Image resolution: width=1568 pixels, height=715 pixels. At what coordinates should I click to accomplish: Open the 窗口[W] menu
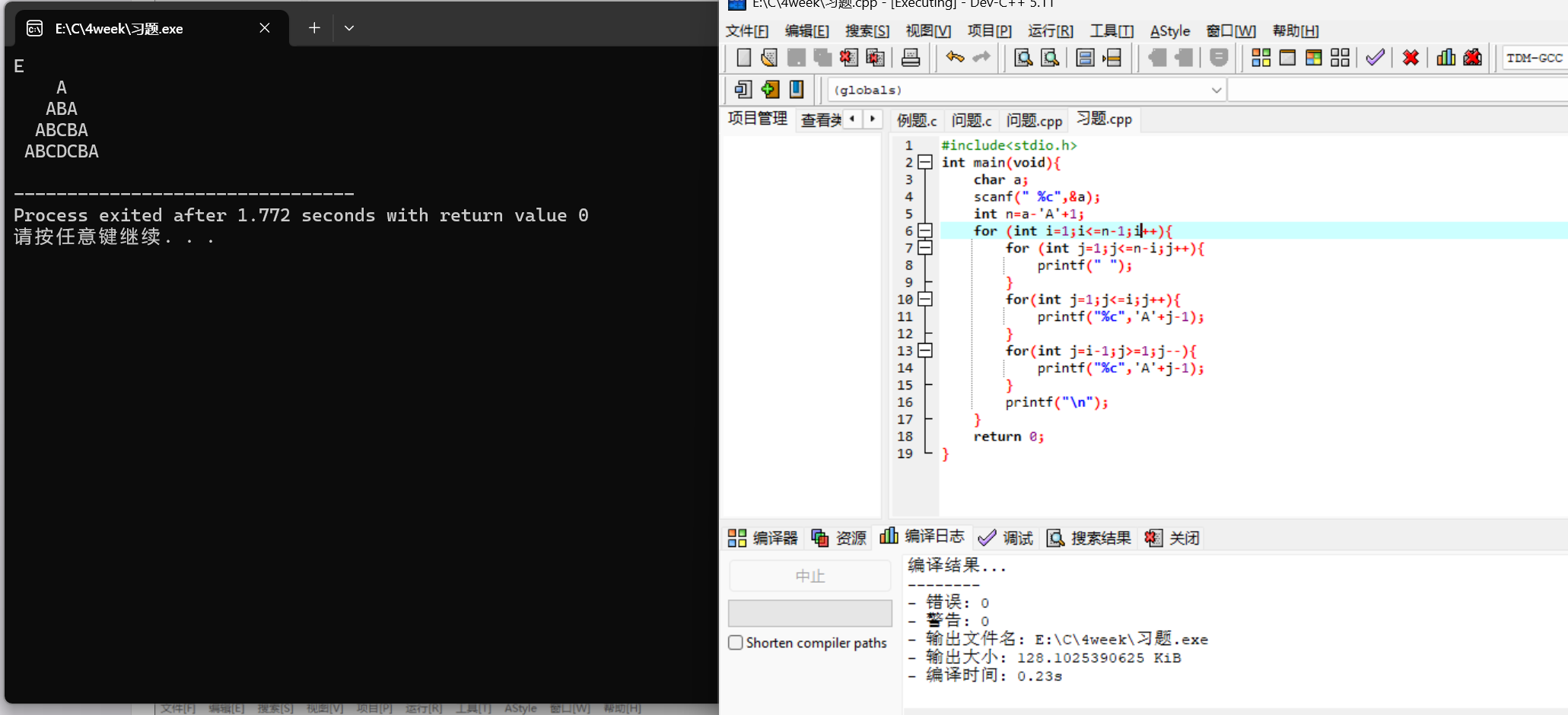(x=1231, y=31)
